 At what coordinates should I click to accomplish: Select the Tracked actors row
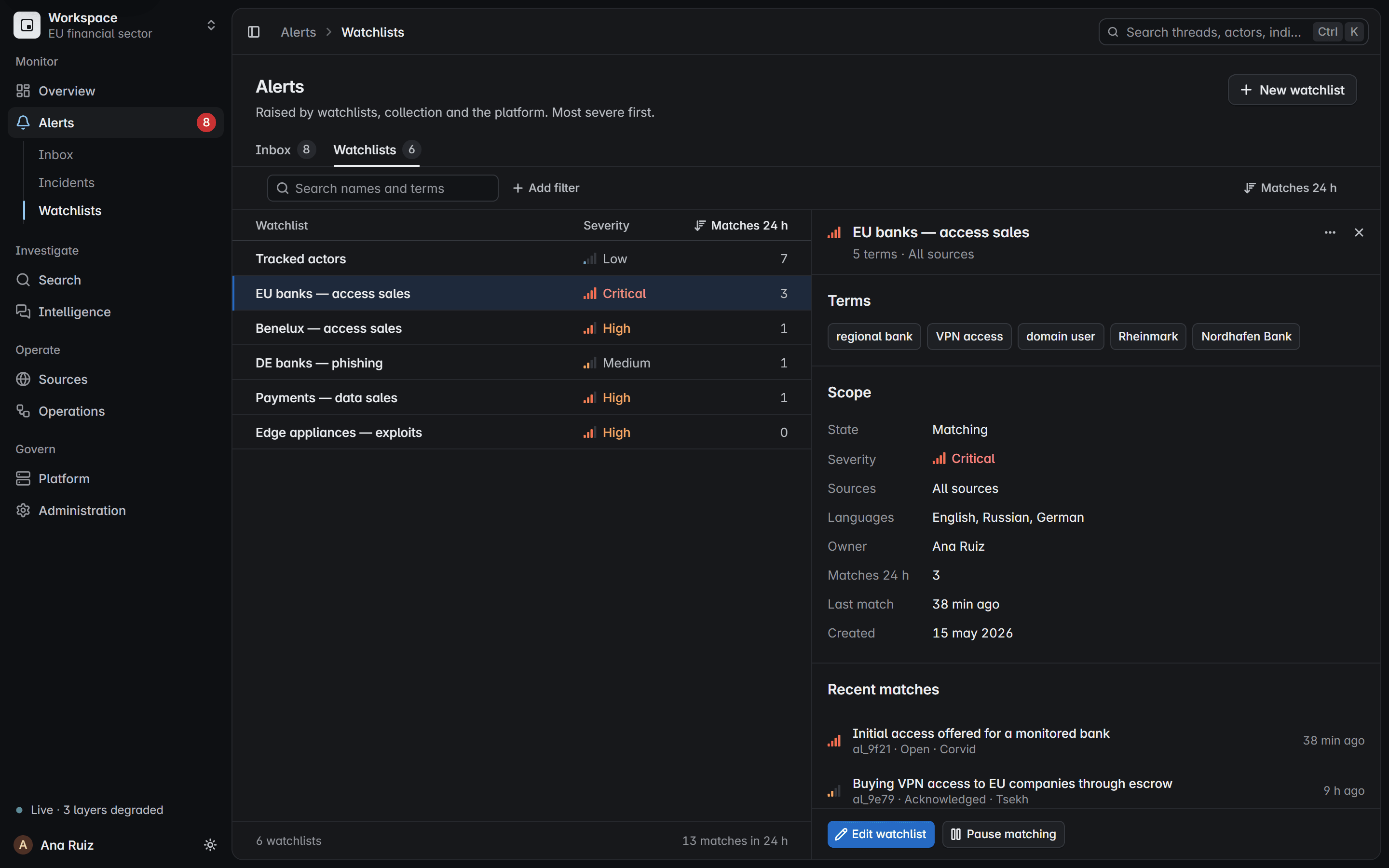[522, 259]
